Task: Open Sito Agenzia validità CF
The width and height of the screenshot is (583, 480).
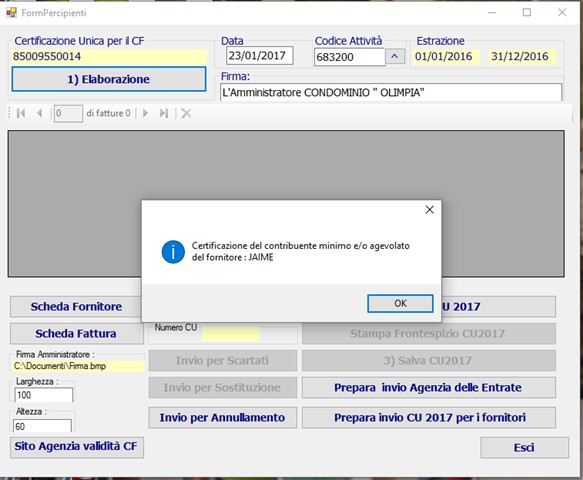Action: (x=76, y=446)
